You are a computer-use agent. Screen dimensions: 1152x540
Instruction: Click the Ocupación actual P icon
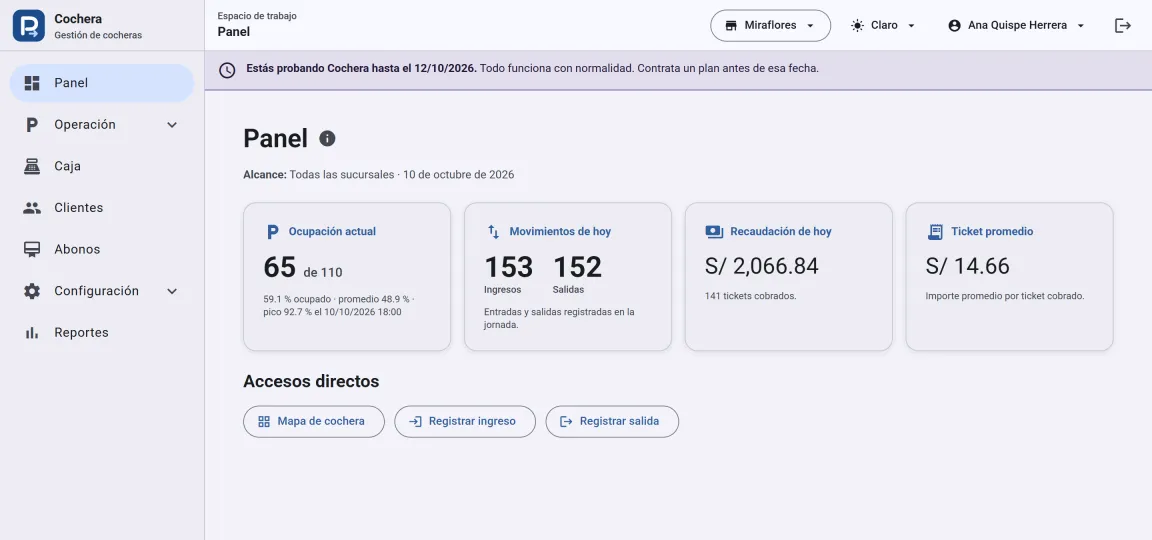273,231
